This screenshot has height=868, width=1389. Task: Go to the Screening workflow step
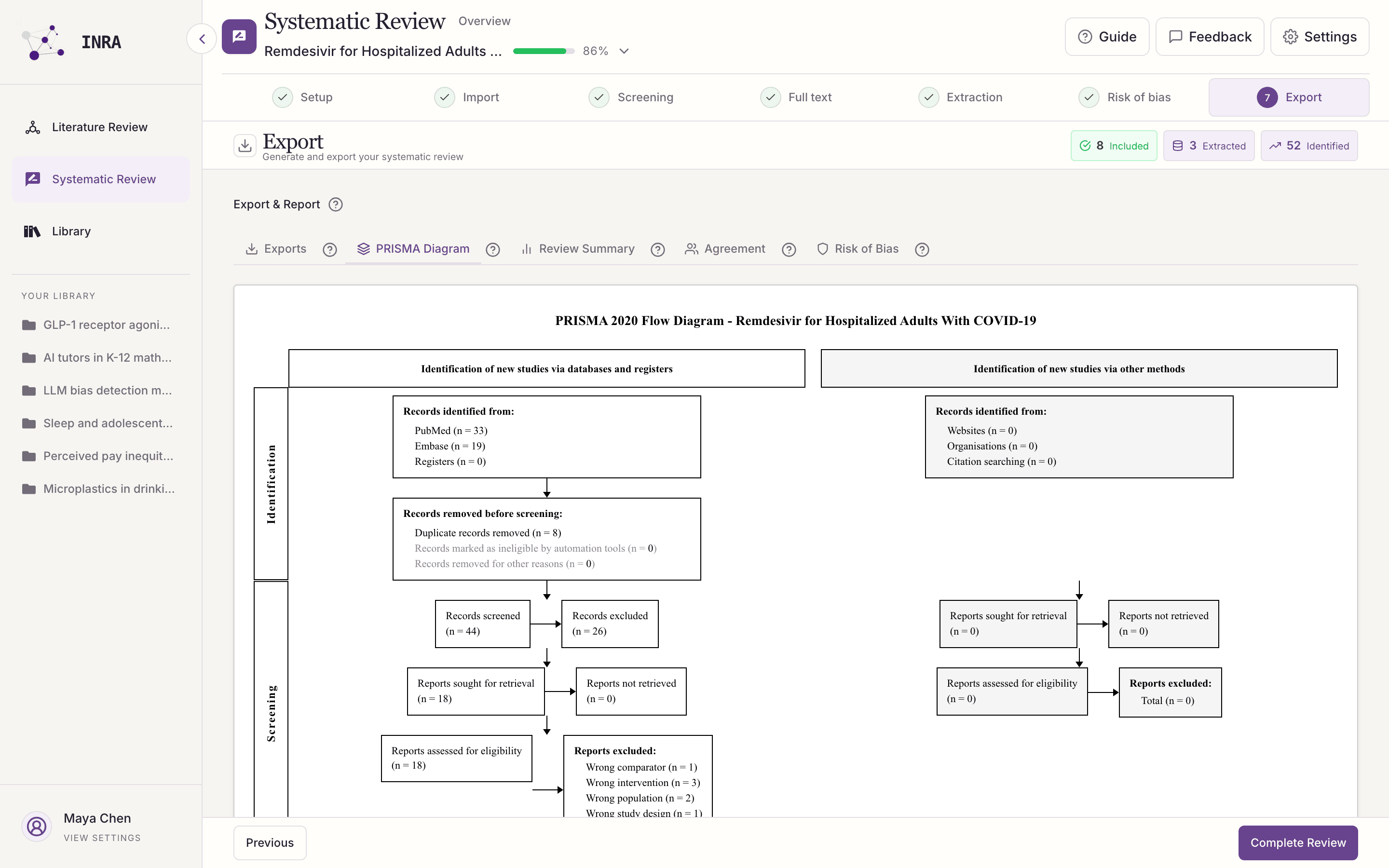point(631,97)
